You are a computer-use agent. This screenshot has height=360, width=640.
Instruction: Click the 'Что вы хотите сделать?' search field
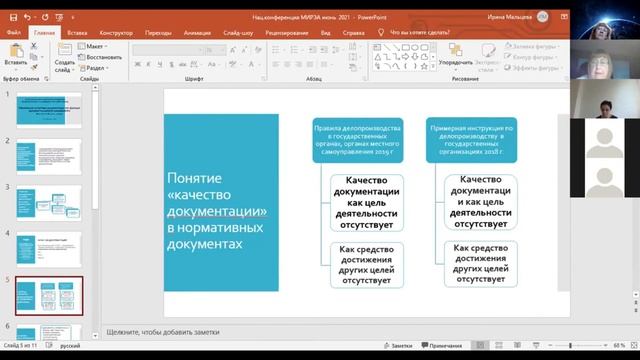pos(420,32)
